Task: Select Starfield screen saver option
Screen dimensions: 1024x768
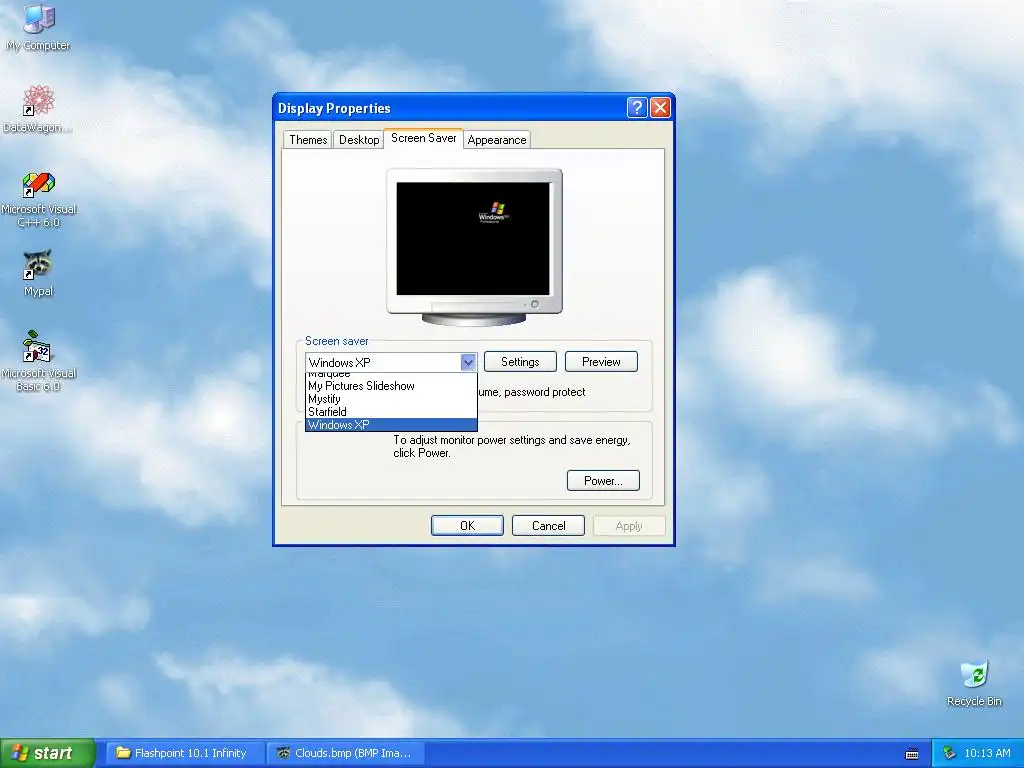Action: 391,412
